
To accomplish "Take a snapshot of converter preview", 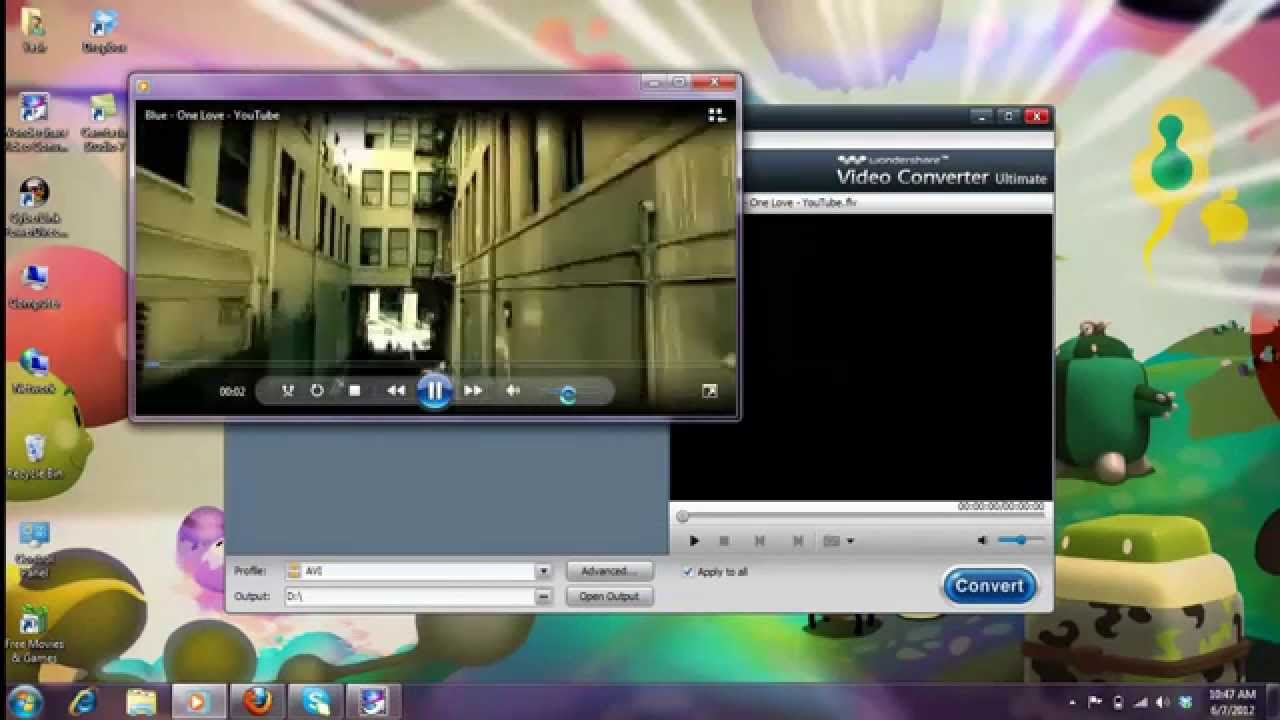I will [831, 541].
